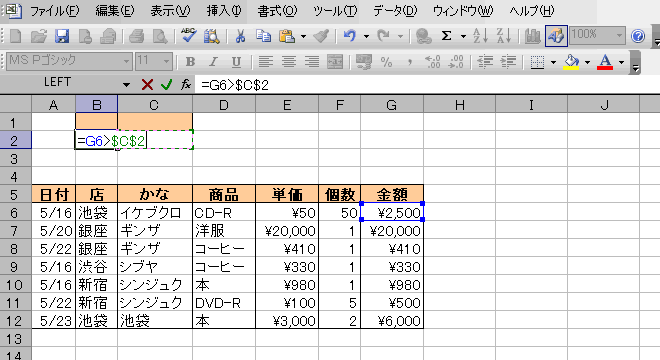The image size is (660, 360).
Task: Open the ツール(T) menu
Action: (x=335, y=11)
